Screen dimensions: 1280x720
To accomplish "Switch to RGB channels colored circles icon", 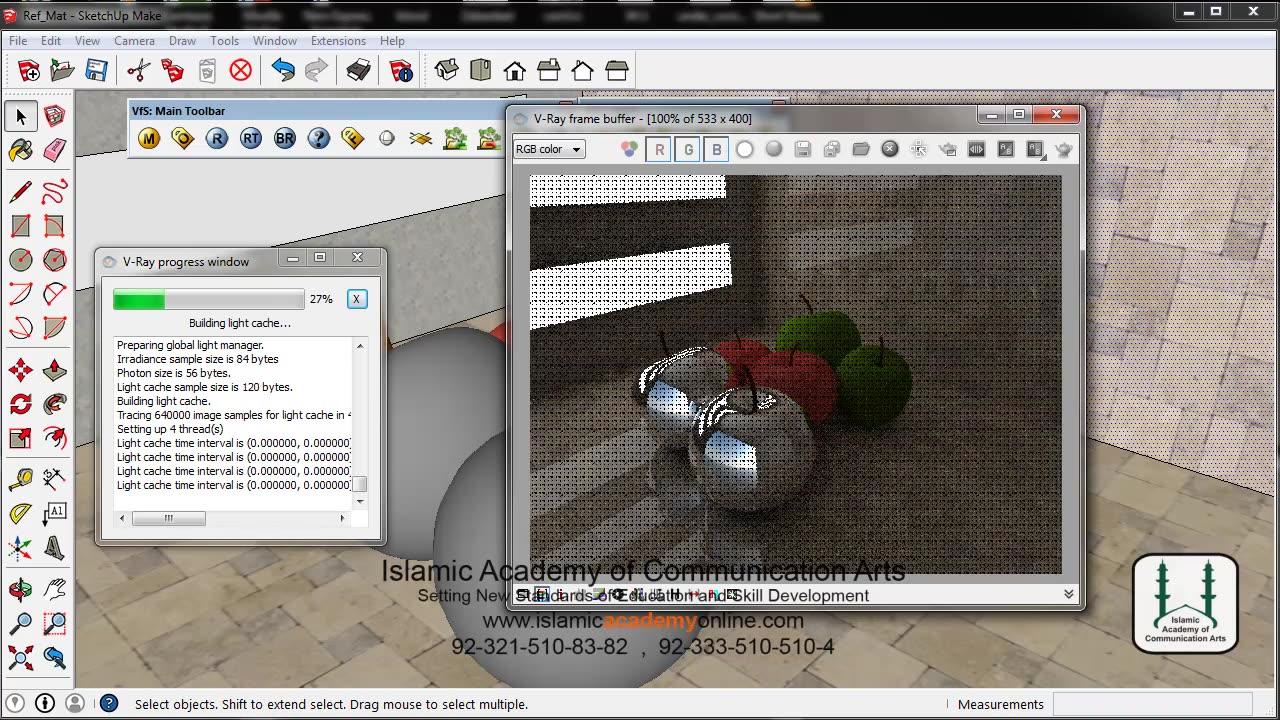I will [x=629, y=149].
